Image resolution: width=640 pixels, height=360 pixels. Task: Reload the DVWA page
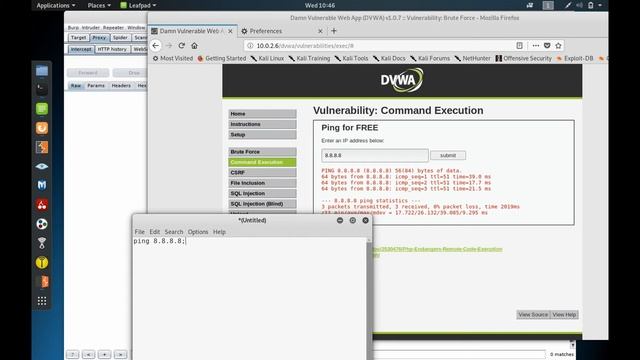[x=182, y=46]
